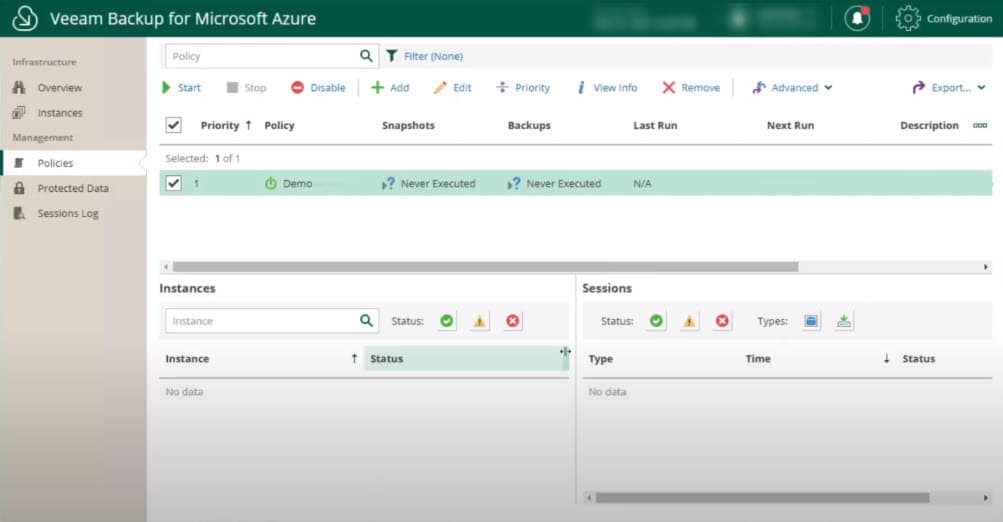1003x522 pixels.
Task: Open Overview in sidebar
Action: click(x=59, y=88)
